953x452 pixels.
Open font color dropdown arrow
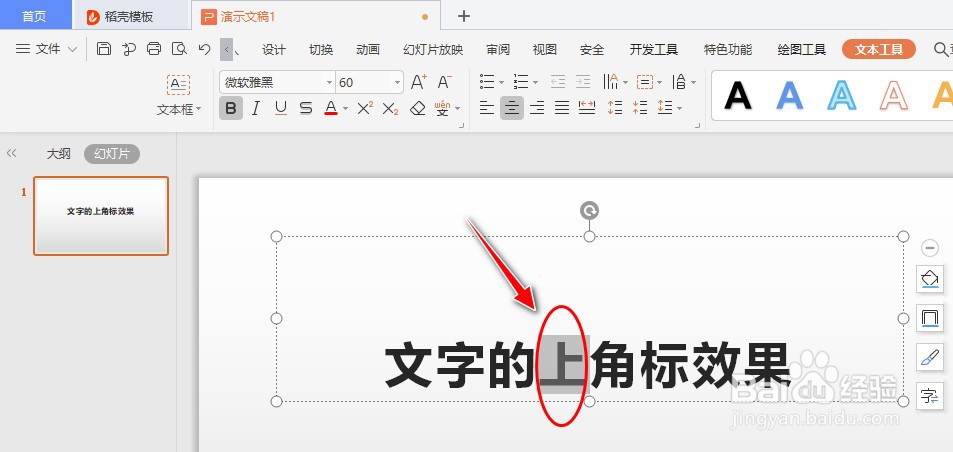[345, 109]
